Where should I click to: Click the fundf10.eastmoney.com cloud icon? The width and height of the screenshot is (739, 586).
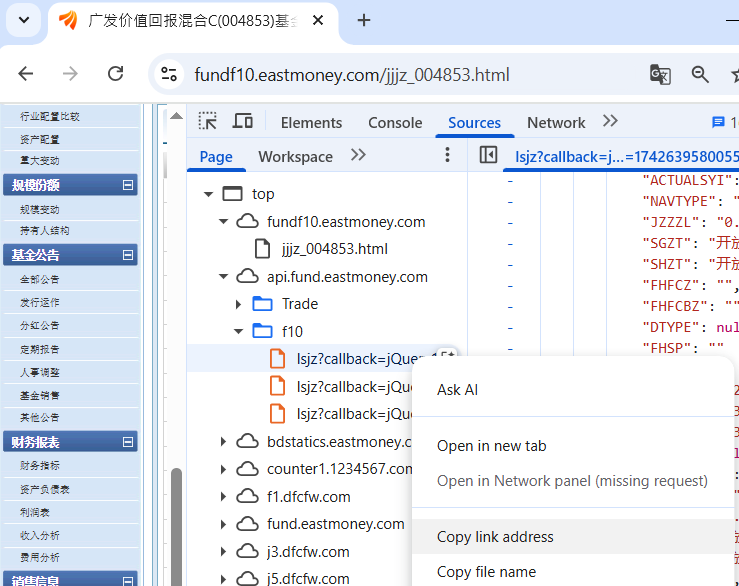point(247,221)
